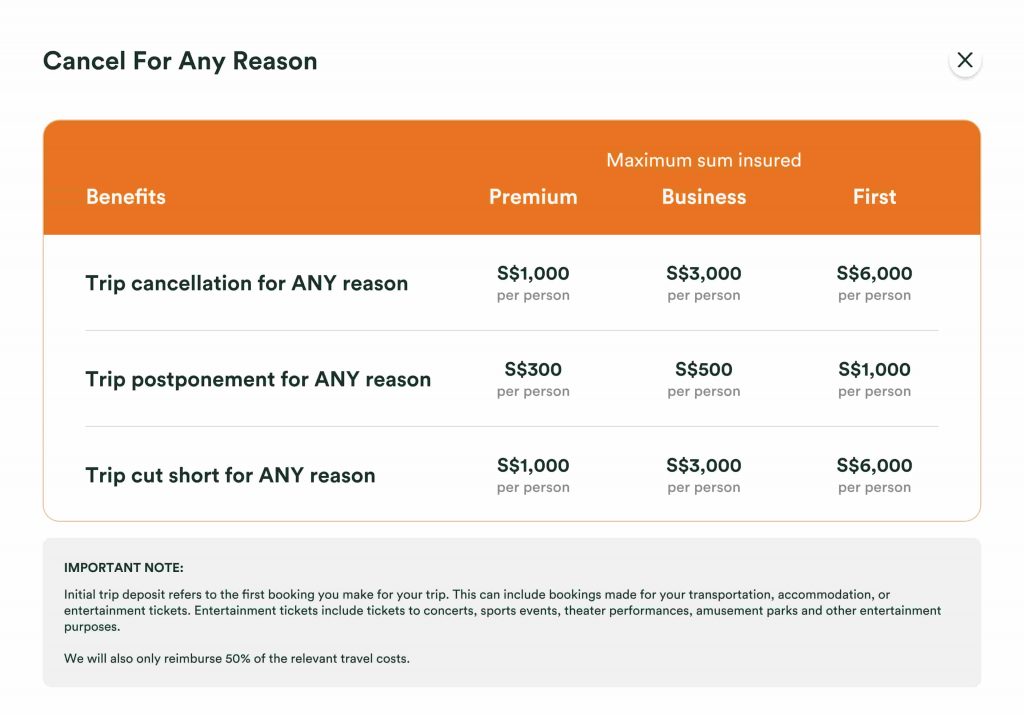Click the Trip cancellation for ANY reason row label
This screenshot has width=1024, height=715.
coord(247,283)
